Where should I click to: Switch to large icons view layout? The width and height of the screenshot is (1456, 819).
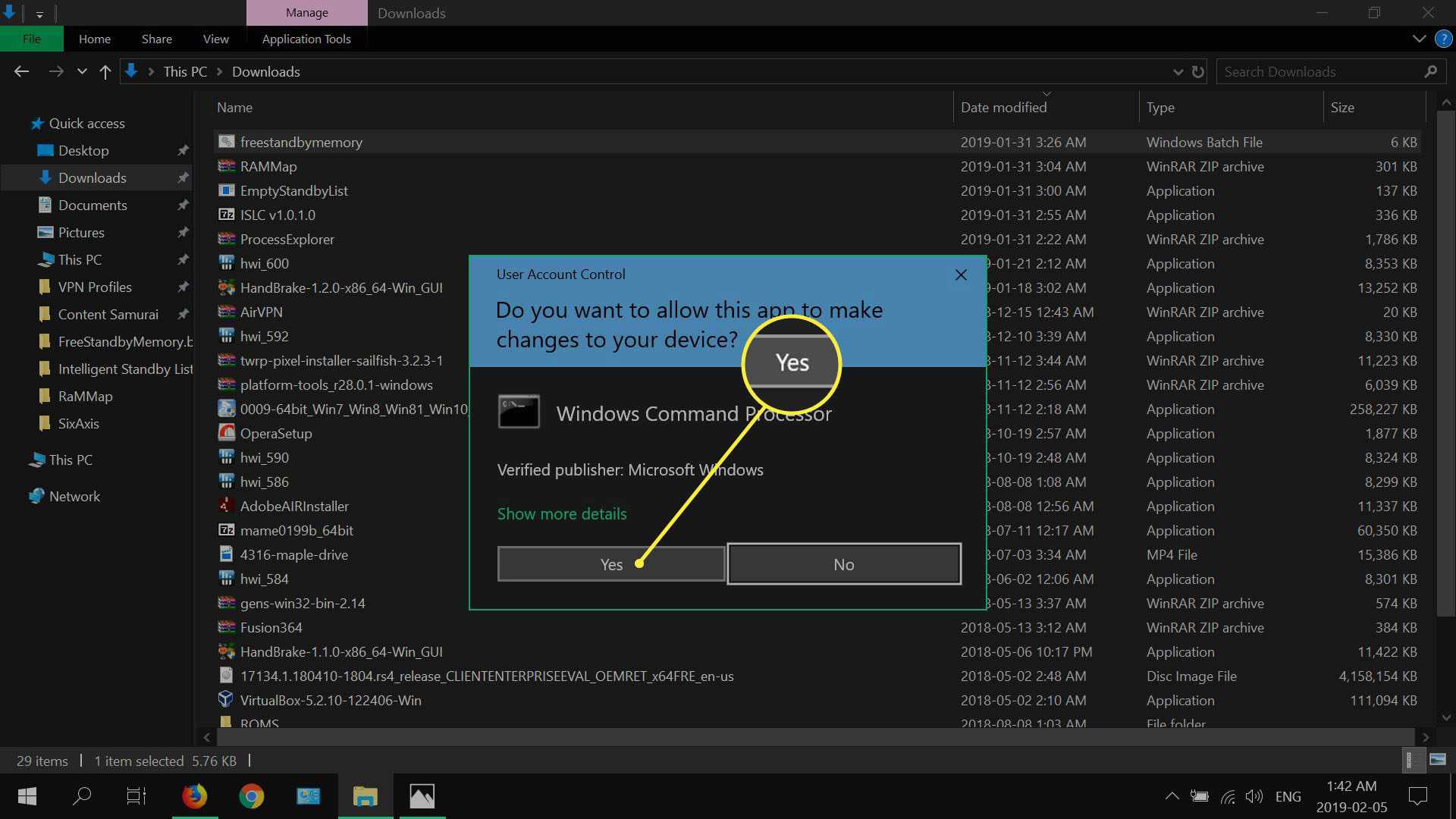point(1437,759)
